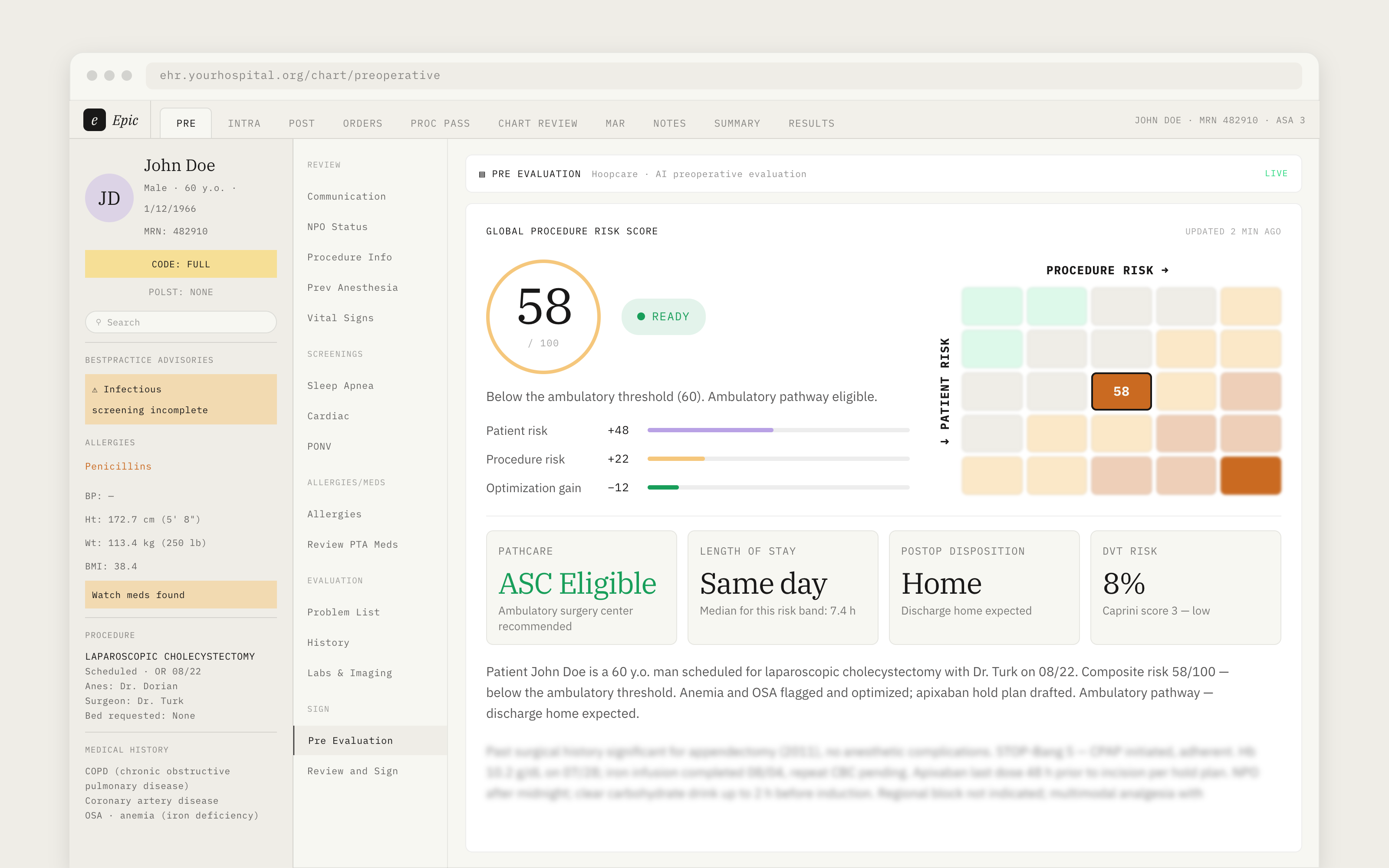The height and width of the screenshot is (868, 1389).
Task: Open Labs & Imaging
Action: click(x=349, y=674)
